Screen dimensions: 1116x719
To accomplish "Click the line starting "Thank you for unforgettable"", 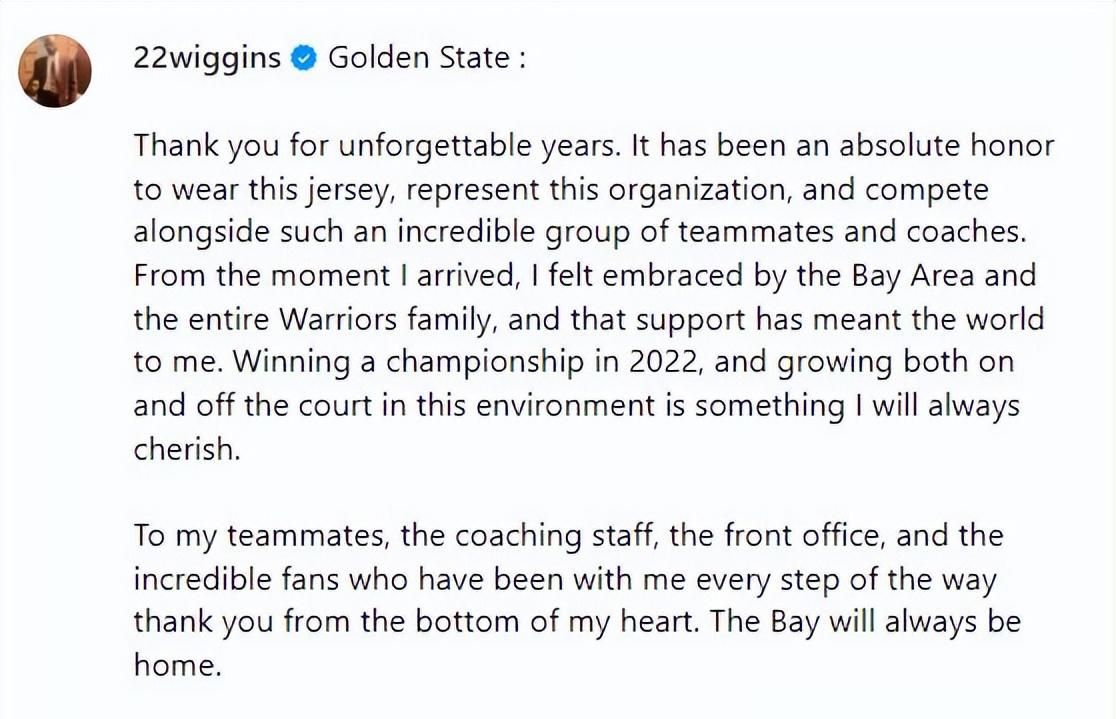I will (594, 146).
